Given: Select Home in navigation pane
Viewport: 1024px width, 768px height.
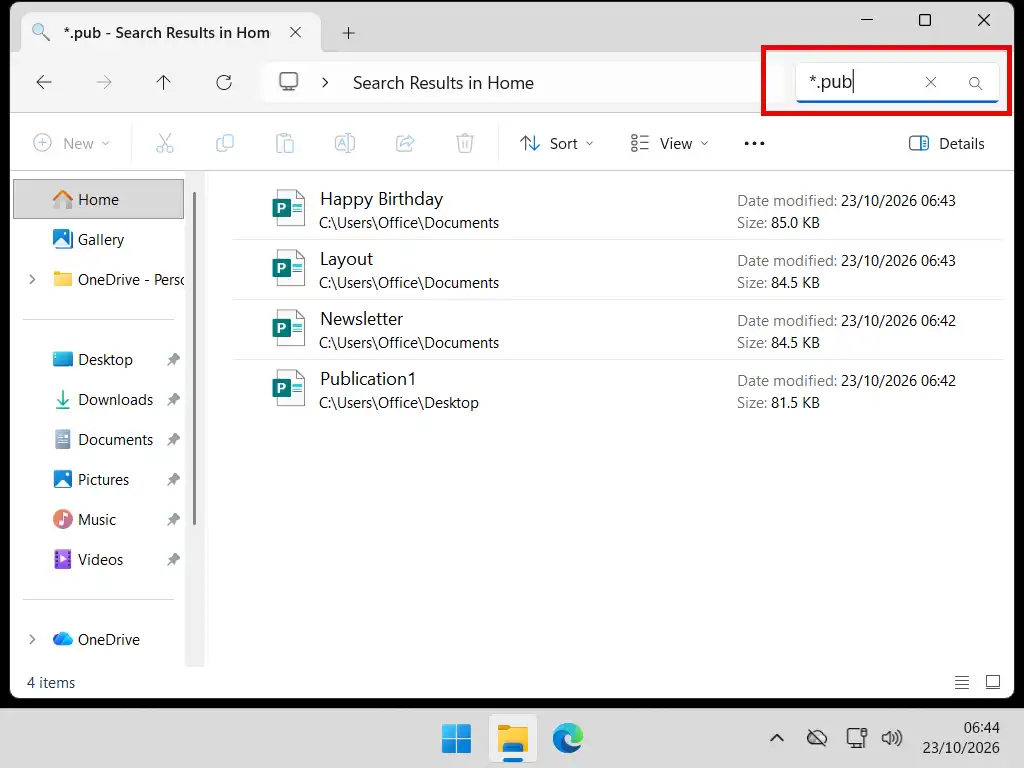Looking at the screenshot, I should click(99, 199).
